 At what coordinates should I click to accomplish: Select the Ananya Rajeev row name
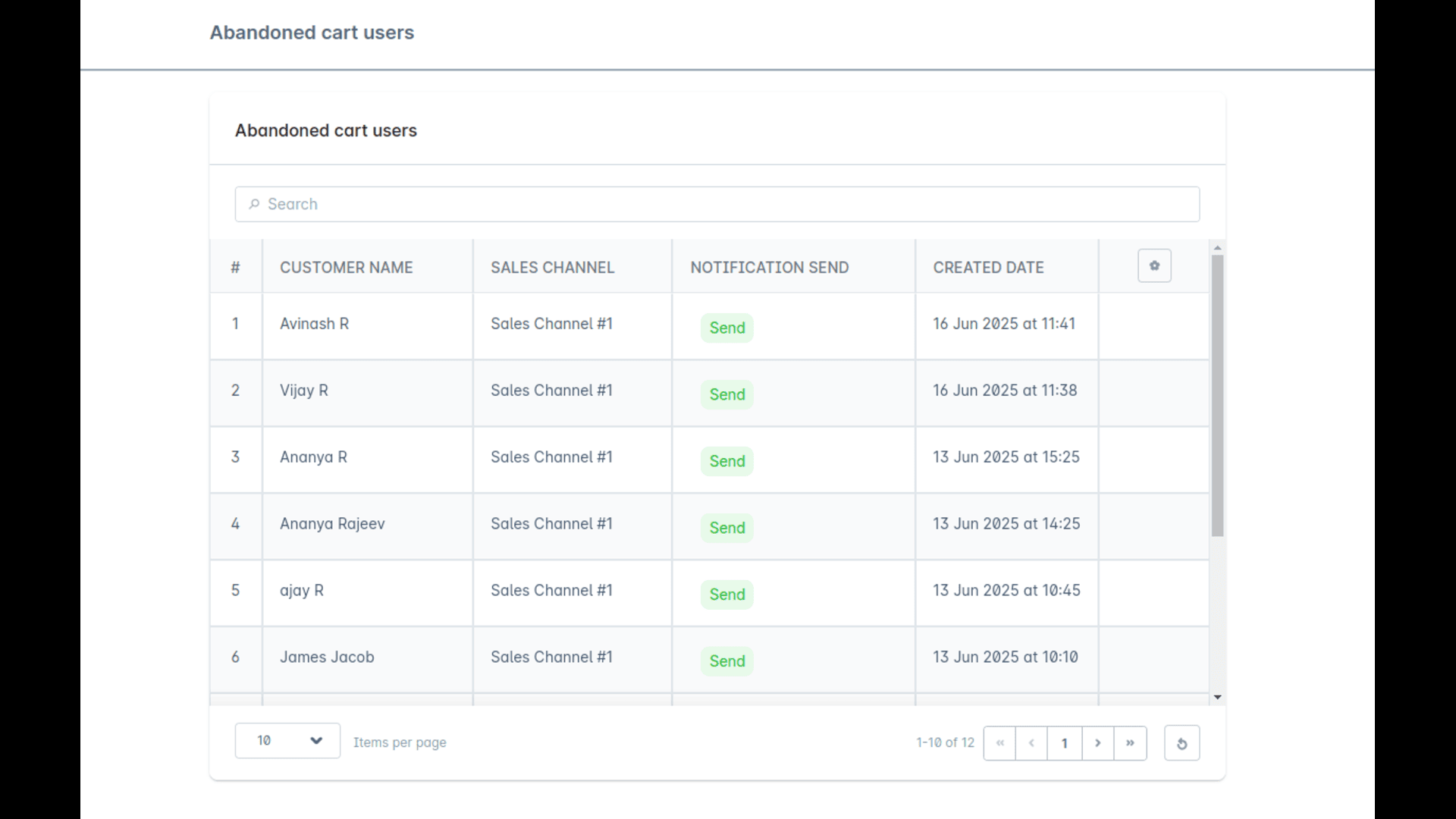(x=332, y=523)
